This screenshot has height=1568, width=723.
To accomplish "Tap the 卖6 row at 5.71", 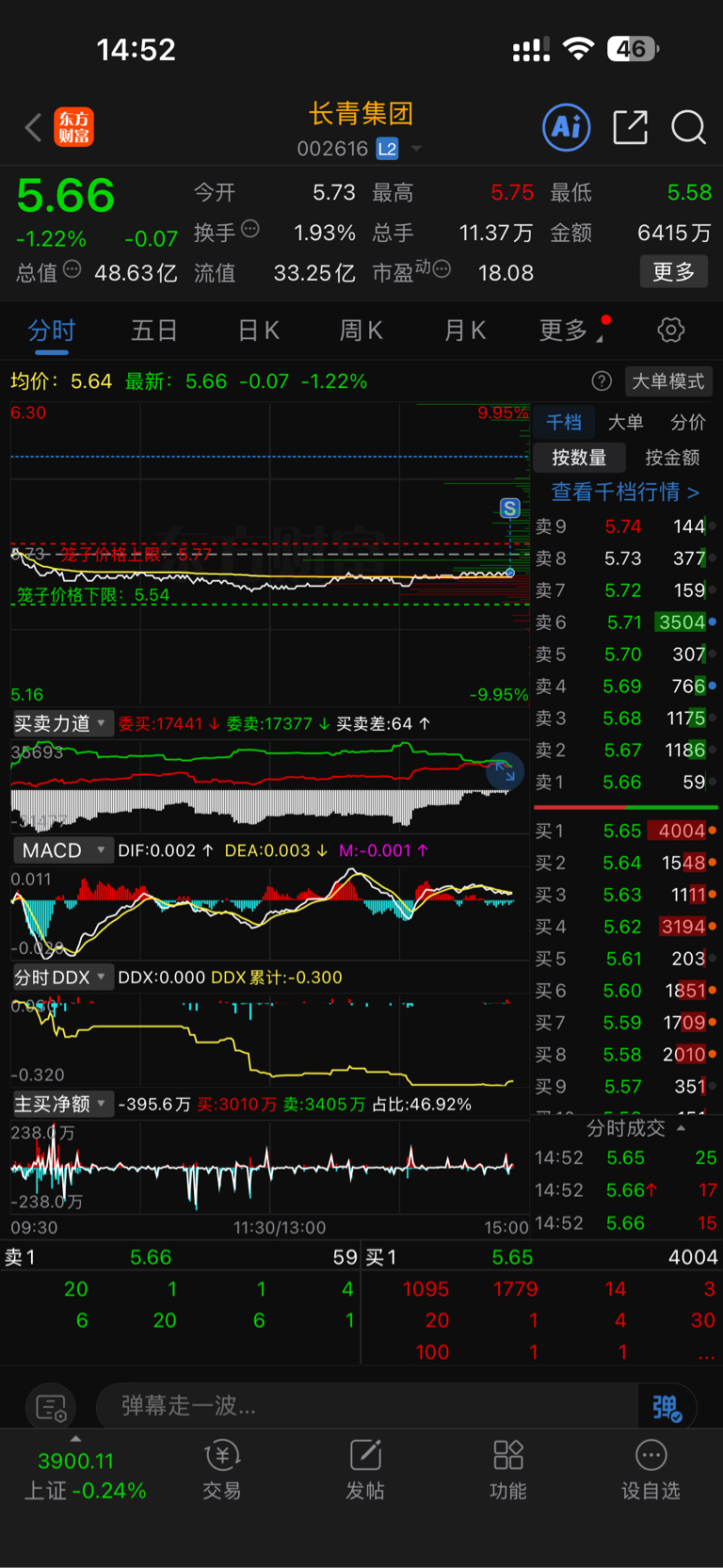I will (625, 622).
